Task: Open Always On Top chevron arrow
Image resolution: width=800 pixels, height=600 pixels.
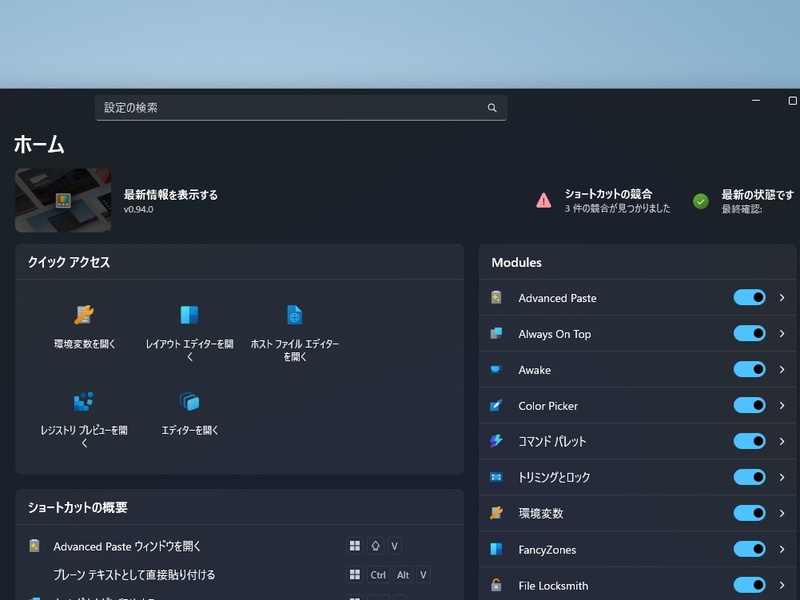Action: click(x=782, y=333)
